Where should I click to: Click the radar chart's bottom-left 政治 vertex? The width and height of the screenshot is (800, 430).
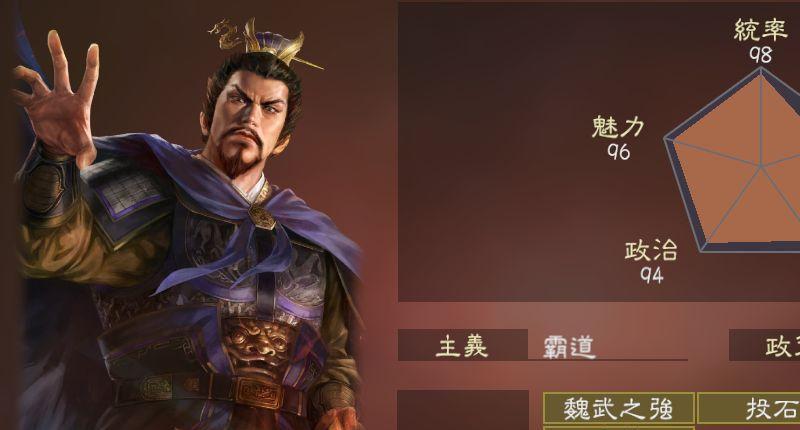point(703,249)
